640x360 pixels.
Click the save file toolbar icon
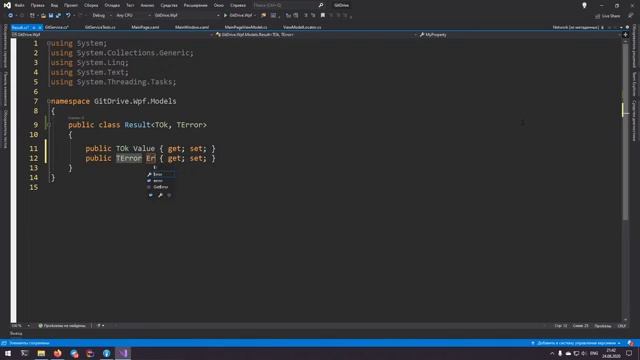51,16
